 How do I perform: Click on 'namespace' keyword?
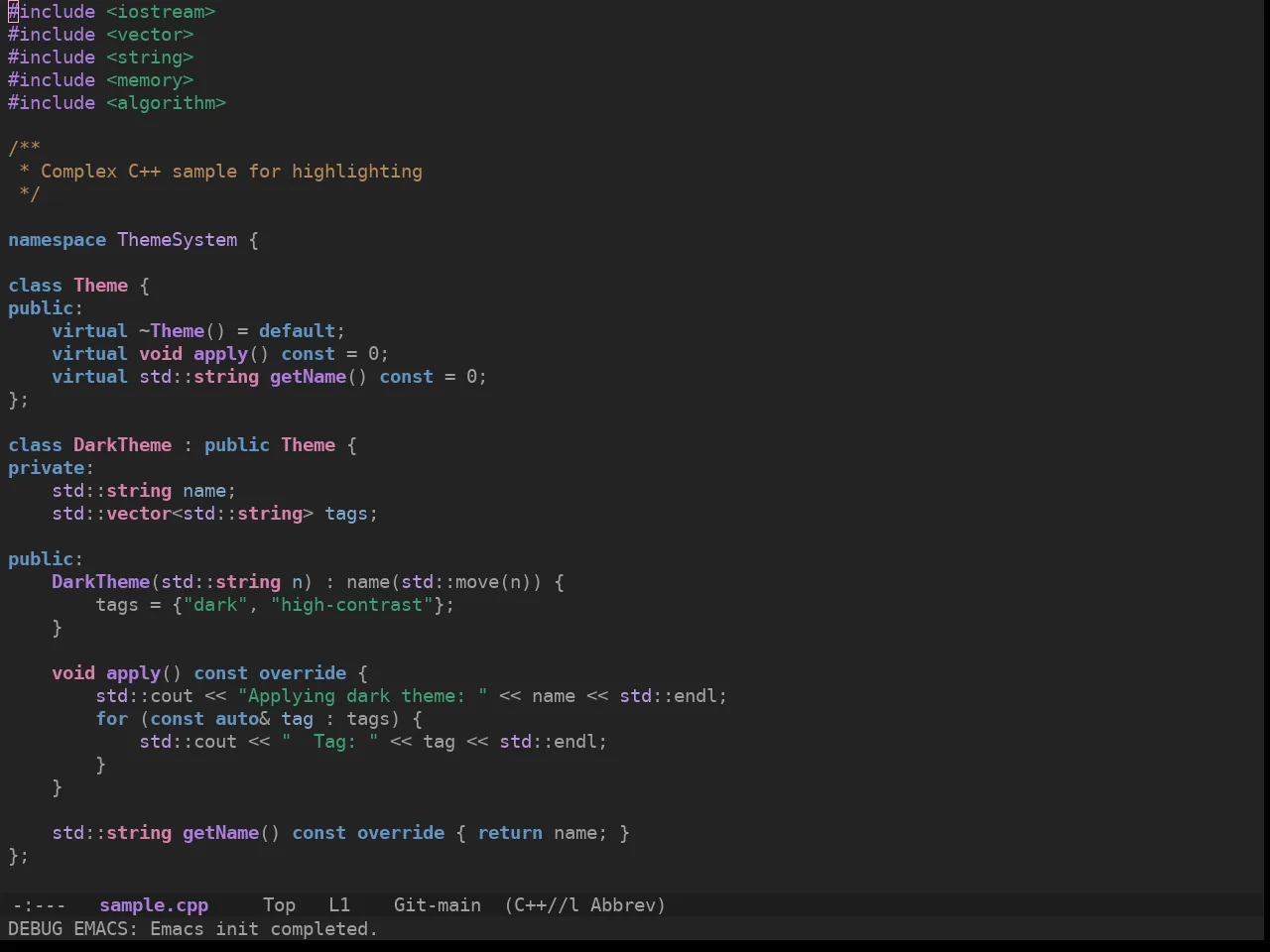[57, 240]
